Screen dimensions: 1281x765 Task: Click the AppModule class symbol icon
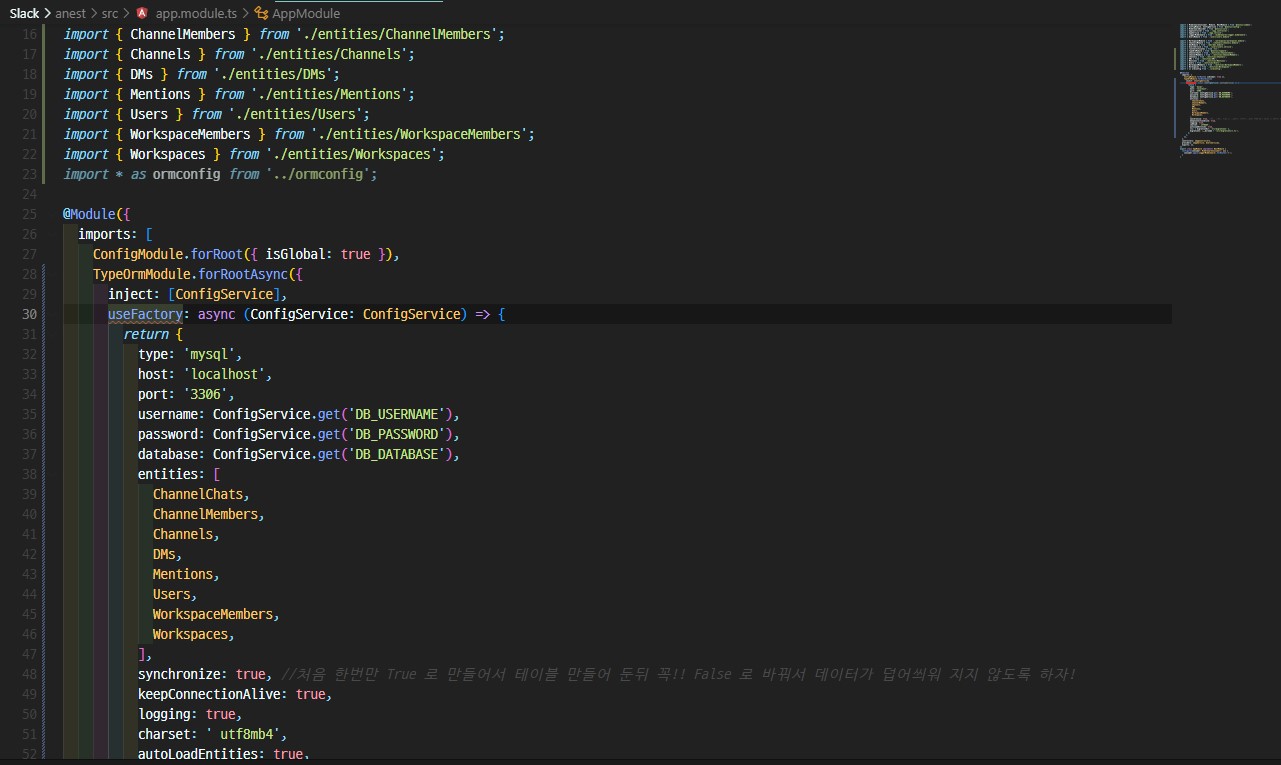(x=262, y=14)
